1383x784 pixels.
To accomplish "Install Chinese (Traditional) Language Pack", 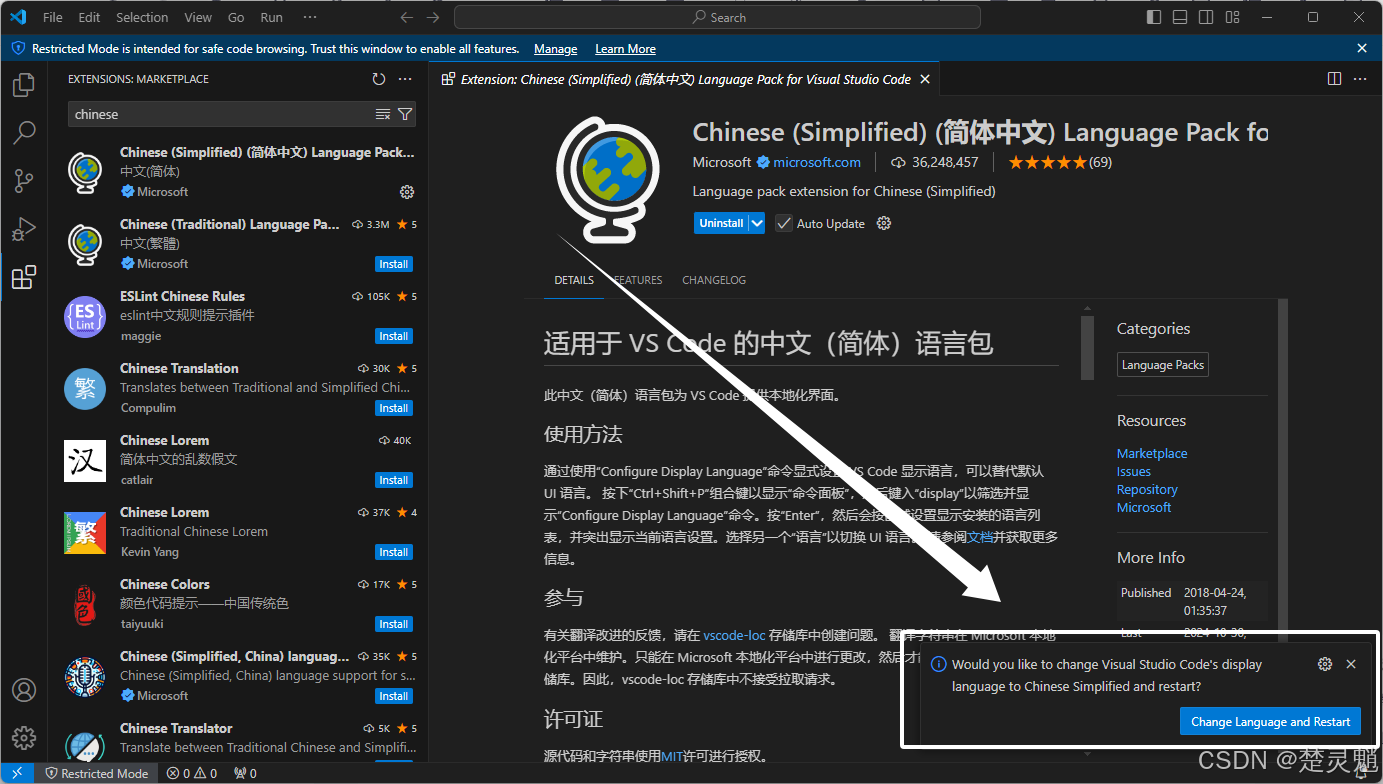I will 394,264.
